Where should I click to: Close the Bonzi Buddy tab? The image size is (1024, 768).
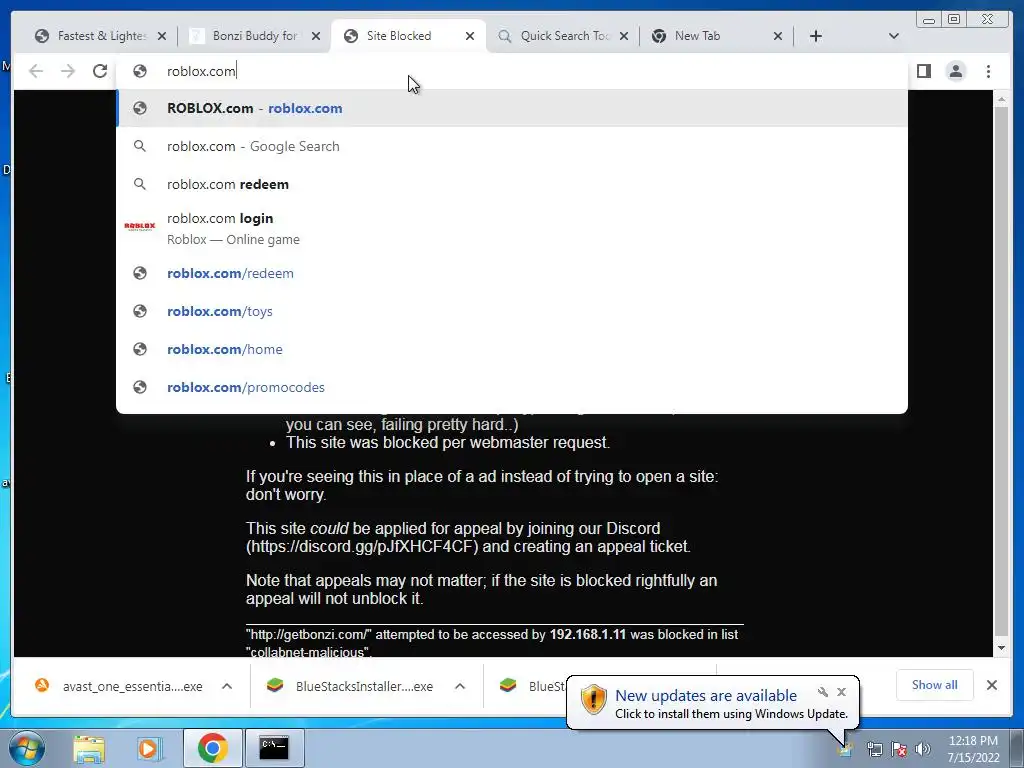point(316,36)
